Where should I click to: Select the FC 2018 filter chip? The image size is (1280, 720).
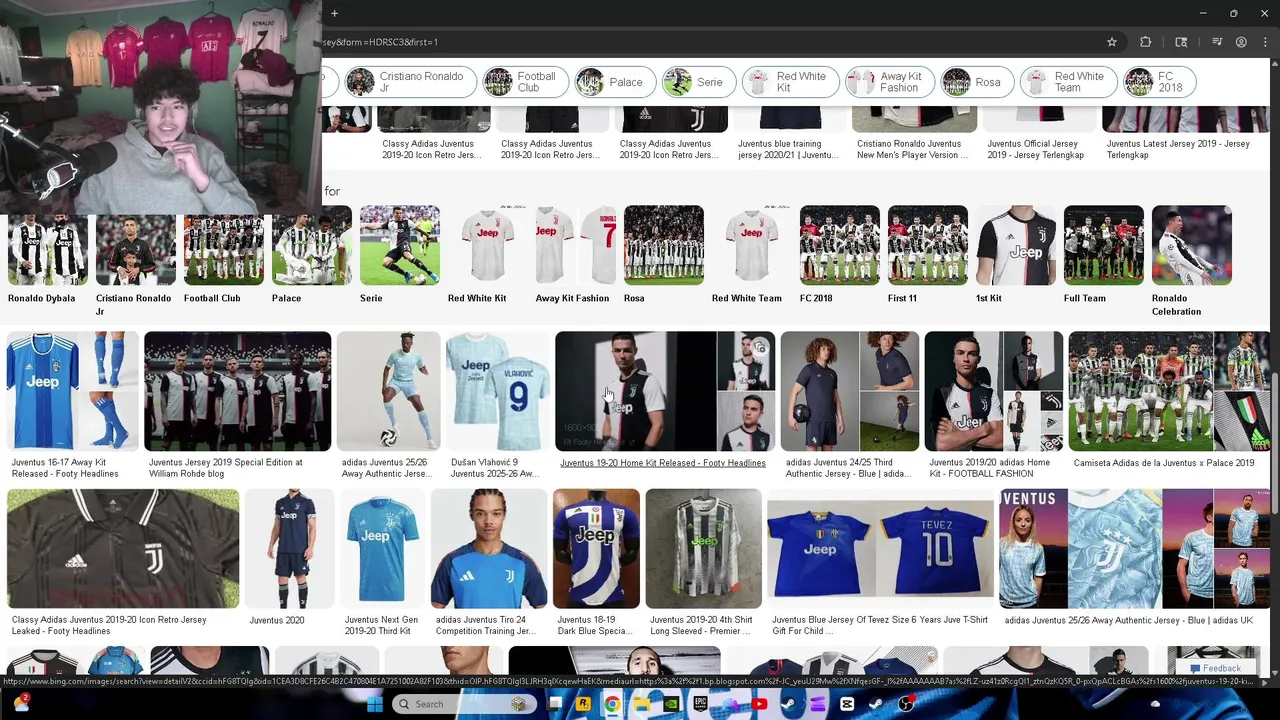tap(1158, 82)
